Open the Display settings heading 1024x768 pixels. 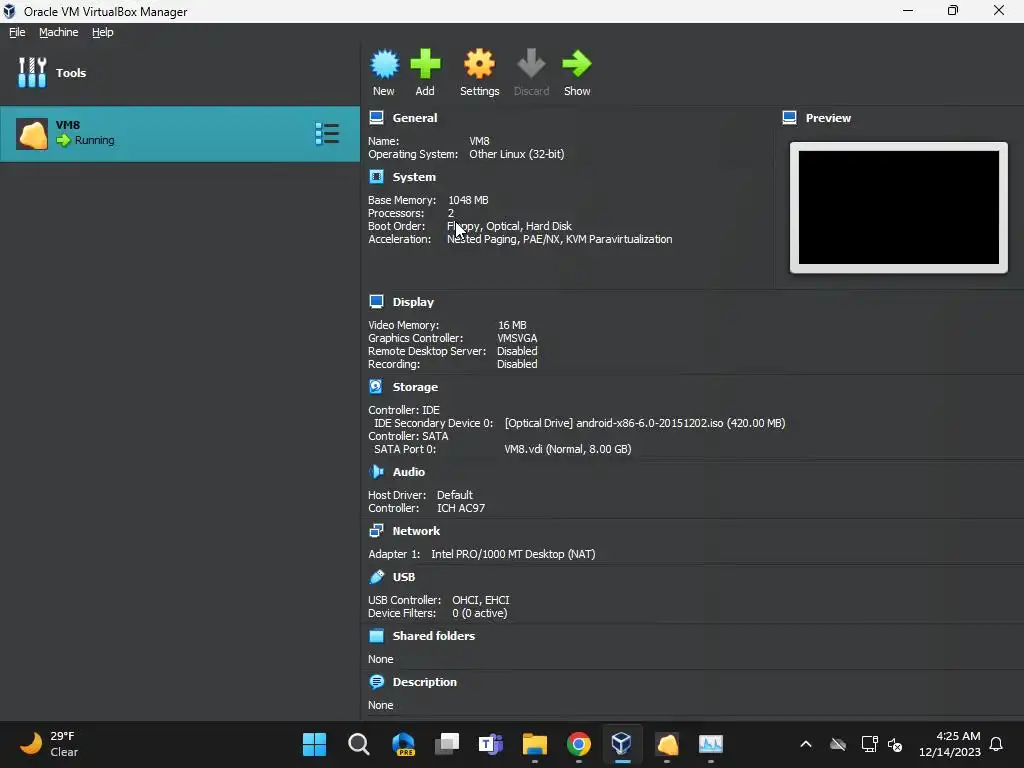click(413, 302)
